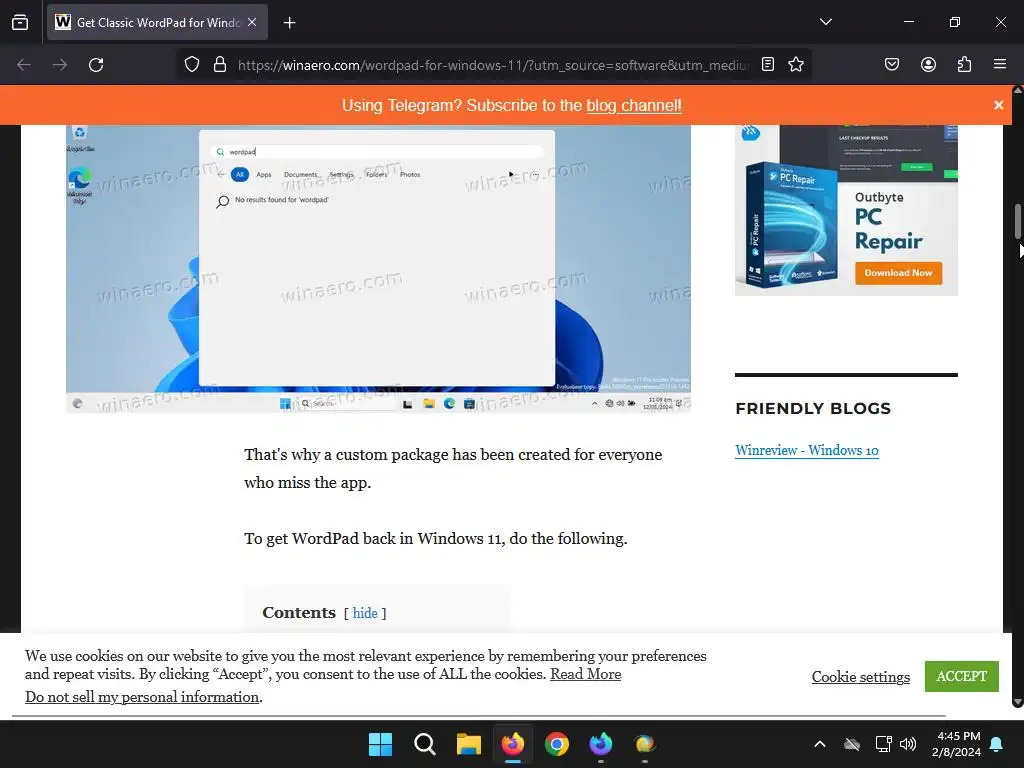
Task: Reload the current page
Action: click(x=96, y=65)
